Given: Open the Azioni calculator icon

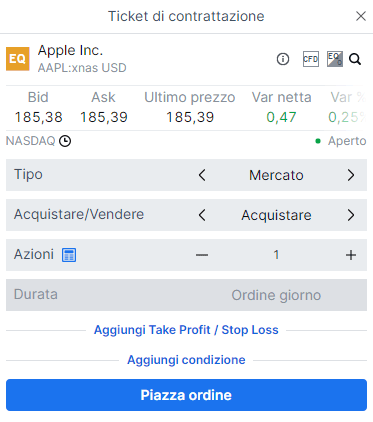Looking at the screenshot, I should [x=69, y=255].
